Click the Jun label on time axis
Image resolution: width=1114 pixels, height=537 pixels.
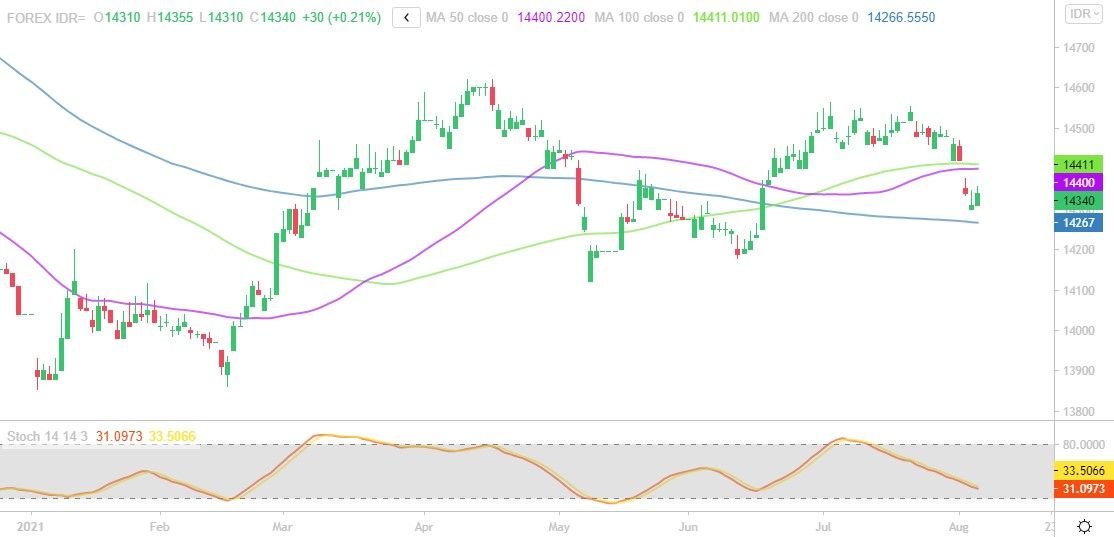pos(688,528)
